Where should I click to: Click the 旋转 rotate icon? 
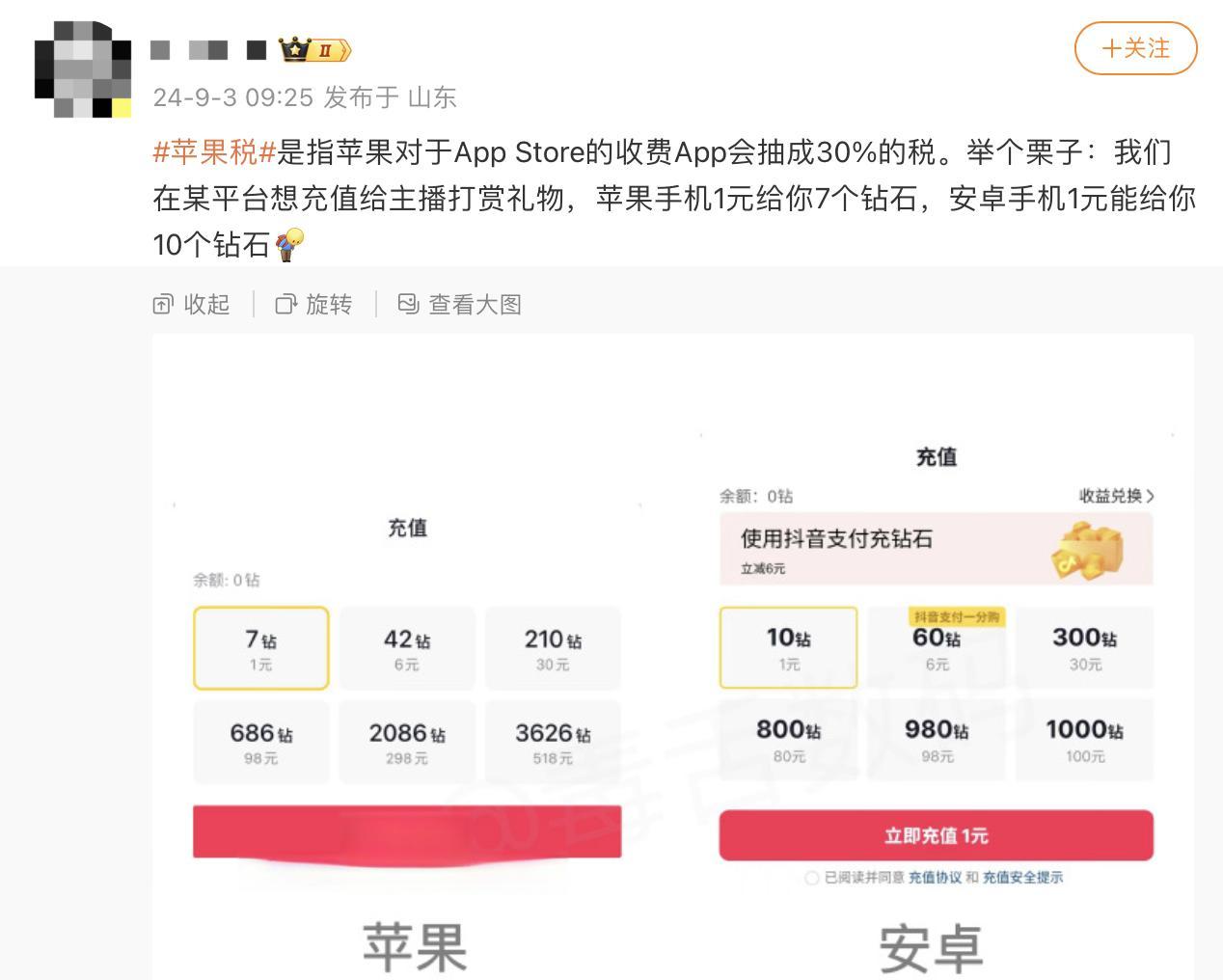[x=285, y=305]
